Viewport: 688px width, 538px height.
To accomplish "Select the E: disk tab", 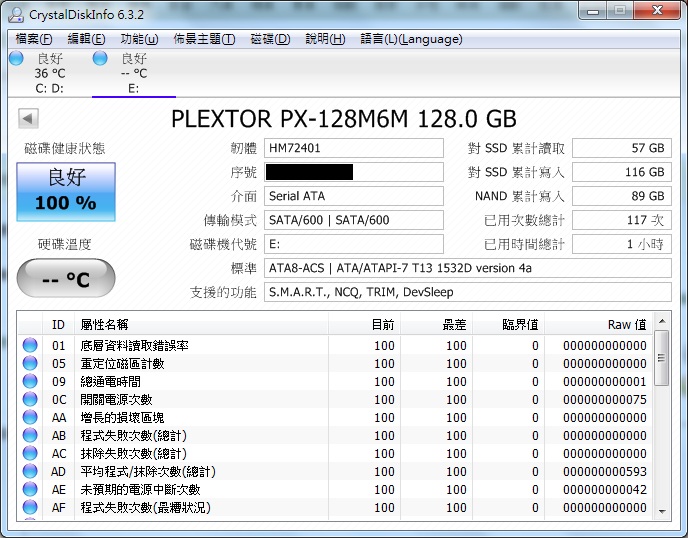I will pos(134,73).
